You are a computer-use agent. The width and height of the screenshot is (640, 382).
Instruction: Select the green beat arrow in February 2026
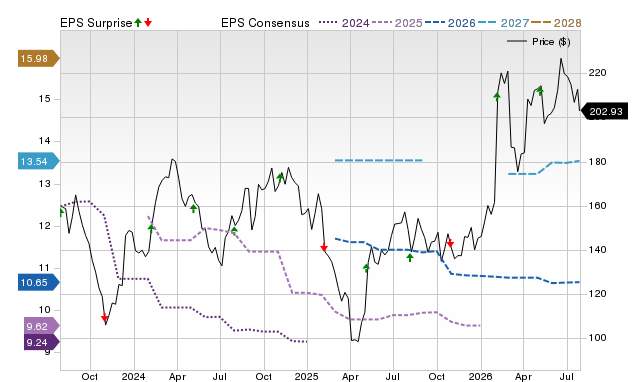(497, 97)
